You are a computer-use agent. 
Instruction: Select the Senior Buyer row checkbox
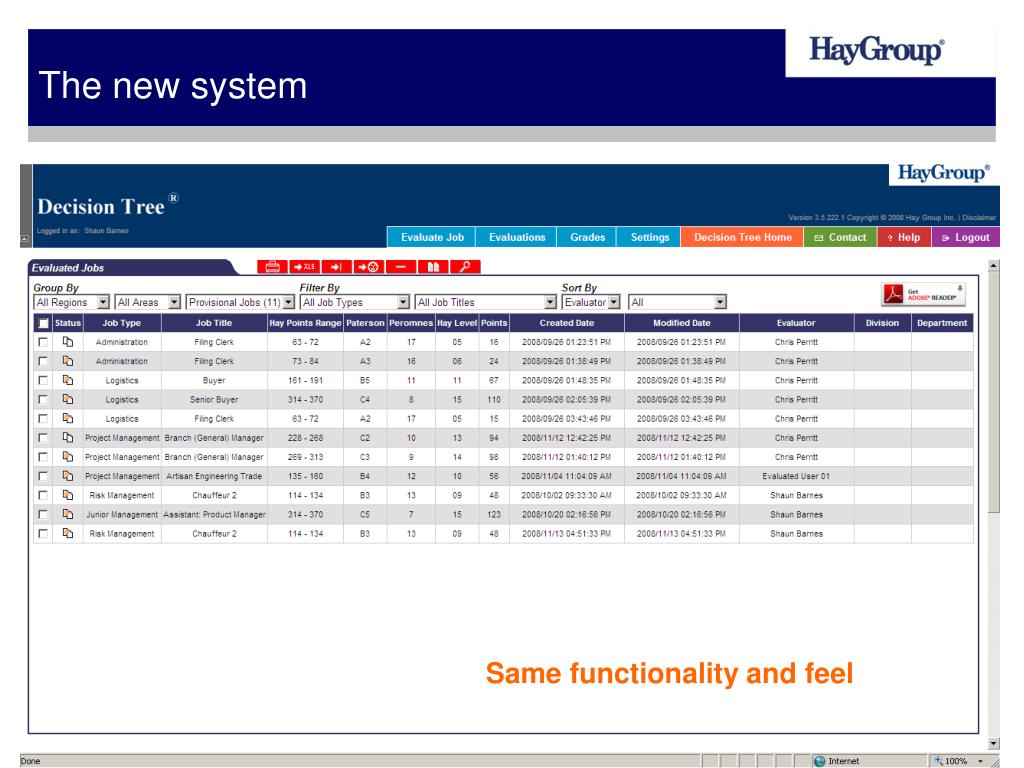pyautogui.click(x=43, y=399)
